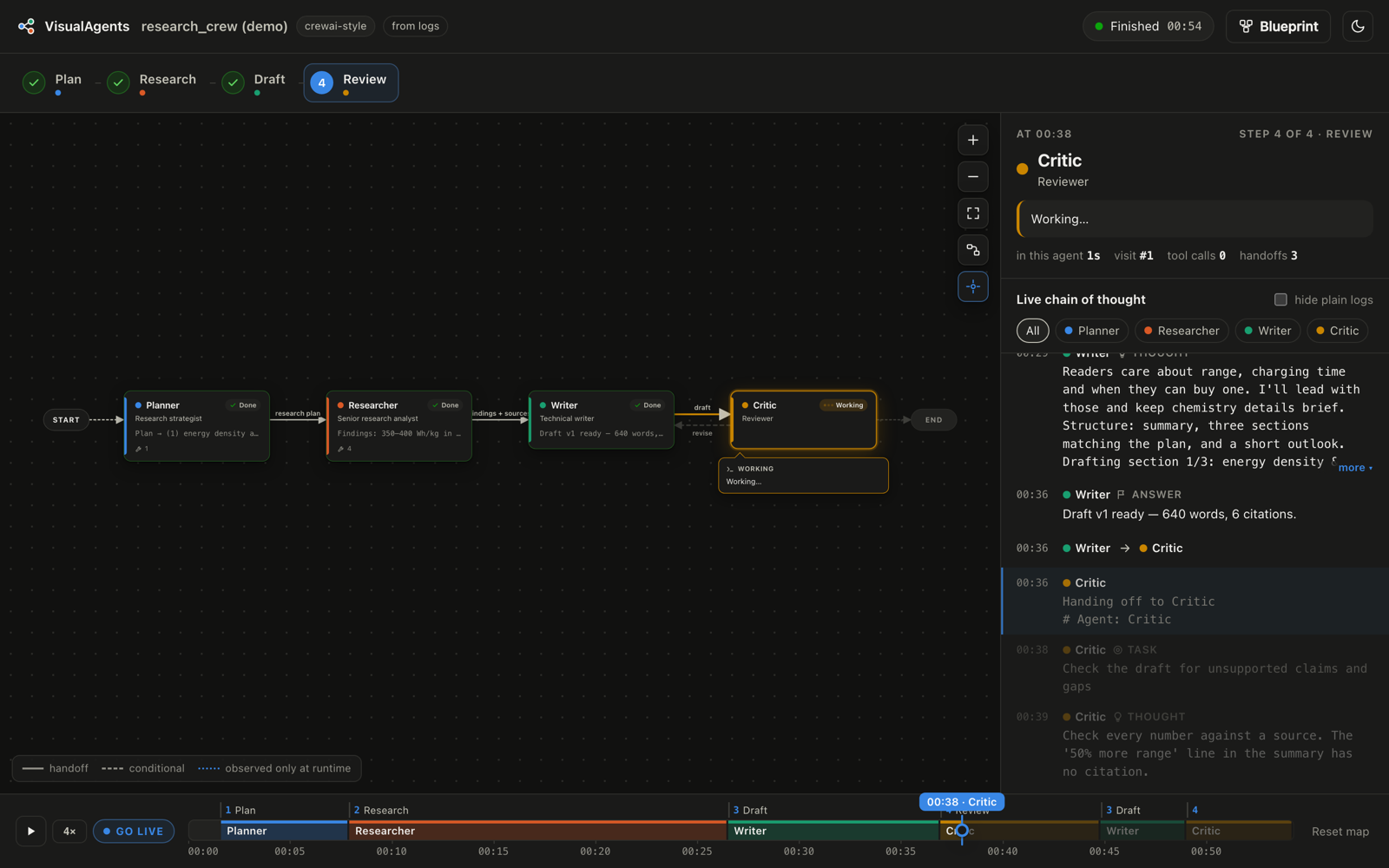The height and width of the screenshot is (868, 1389).
Task: Click the Planner segment in the timeline
Action: pyautogui.click(x=284, y=831)
